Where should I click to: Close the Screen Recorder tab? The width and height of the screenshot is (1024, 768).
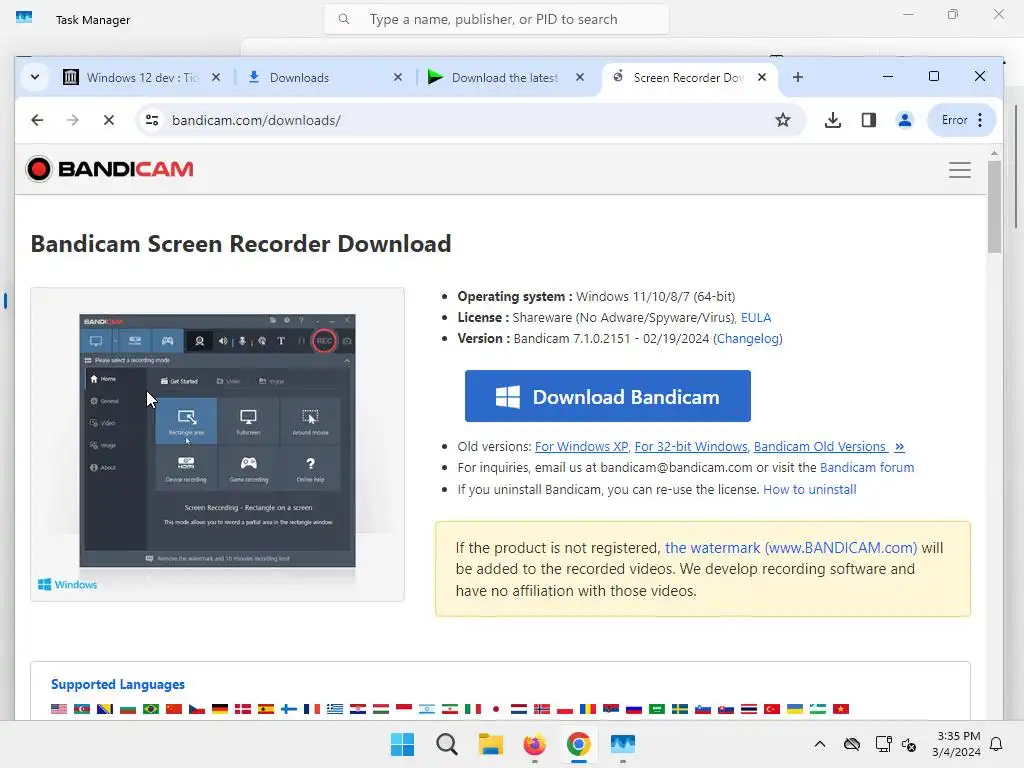tap(761, 77)
